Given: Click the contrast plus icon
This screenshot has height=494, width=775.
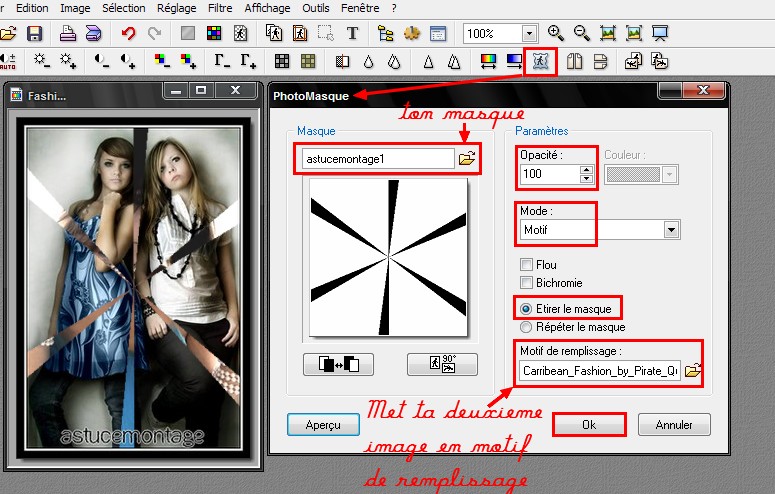Looking at the screenshot, I should coord(128,61).
